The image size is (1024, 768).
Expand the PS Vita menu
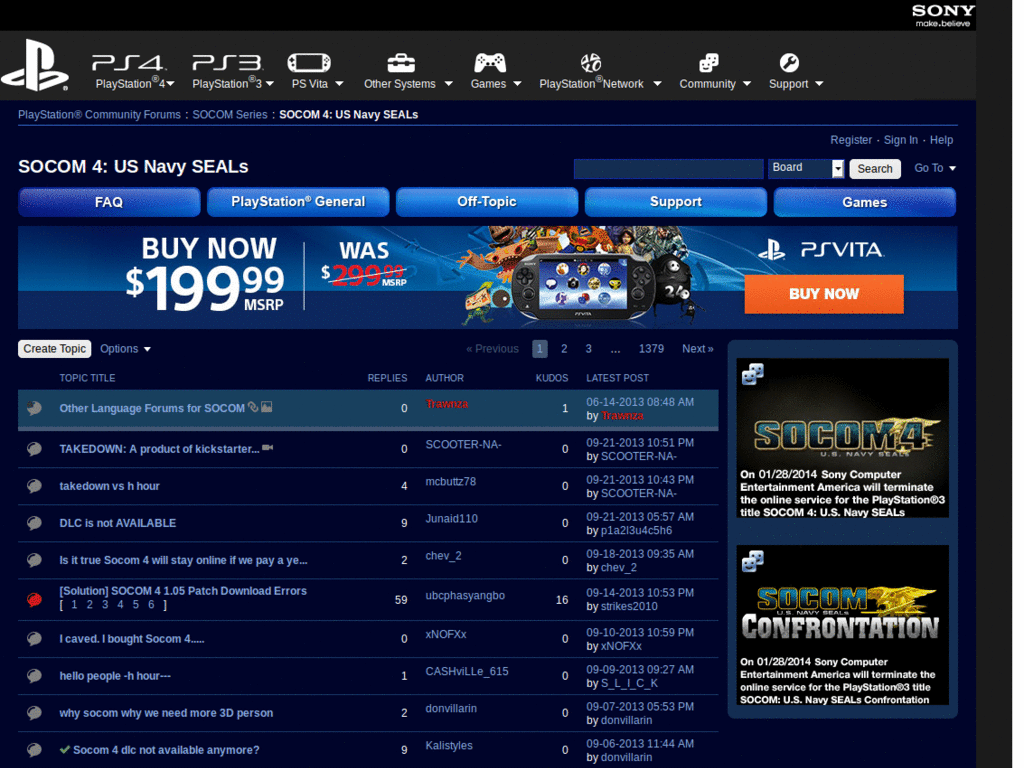pyautogui.click(x=339, y=84)
